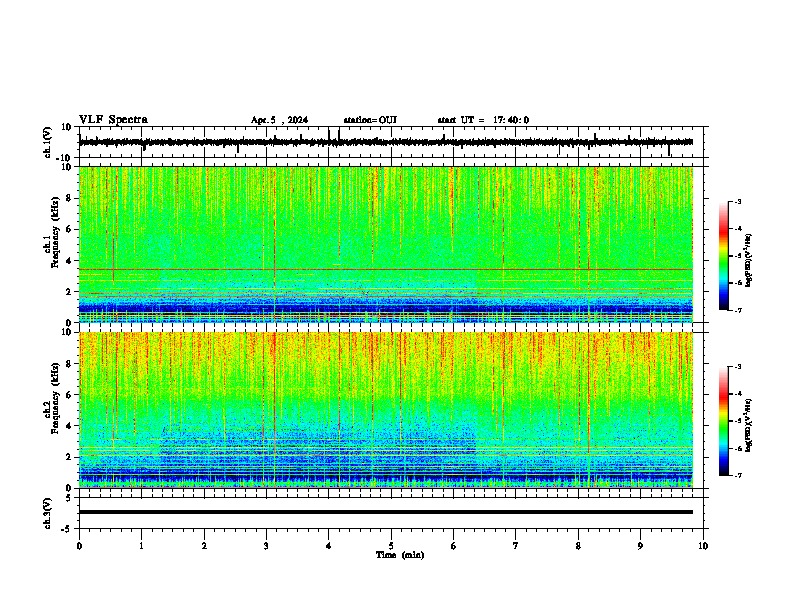Click the "ch.3(V)" axis label

point(48,513)
